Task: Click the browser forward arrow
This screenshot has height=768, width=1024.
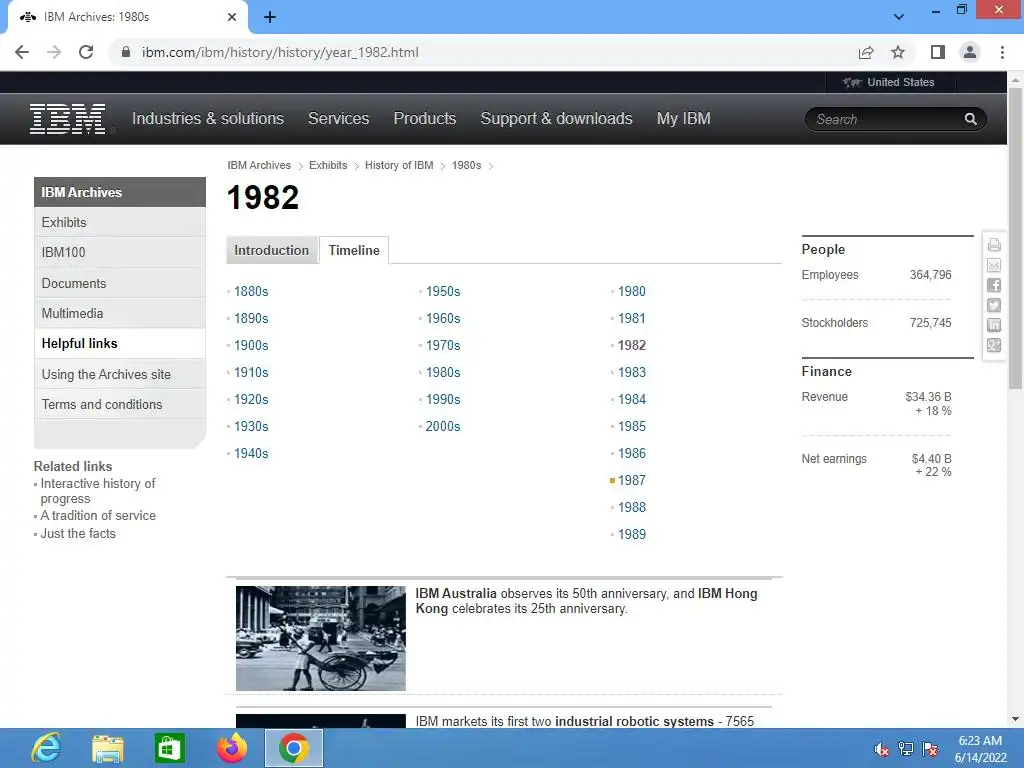Action: point(54,52)
